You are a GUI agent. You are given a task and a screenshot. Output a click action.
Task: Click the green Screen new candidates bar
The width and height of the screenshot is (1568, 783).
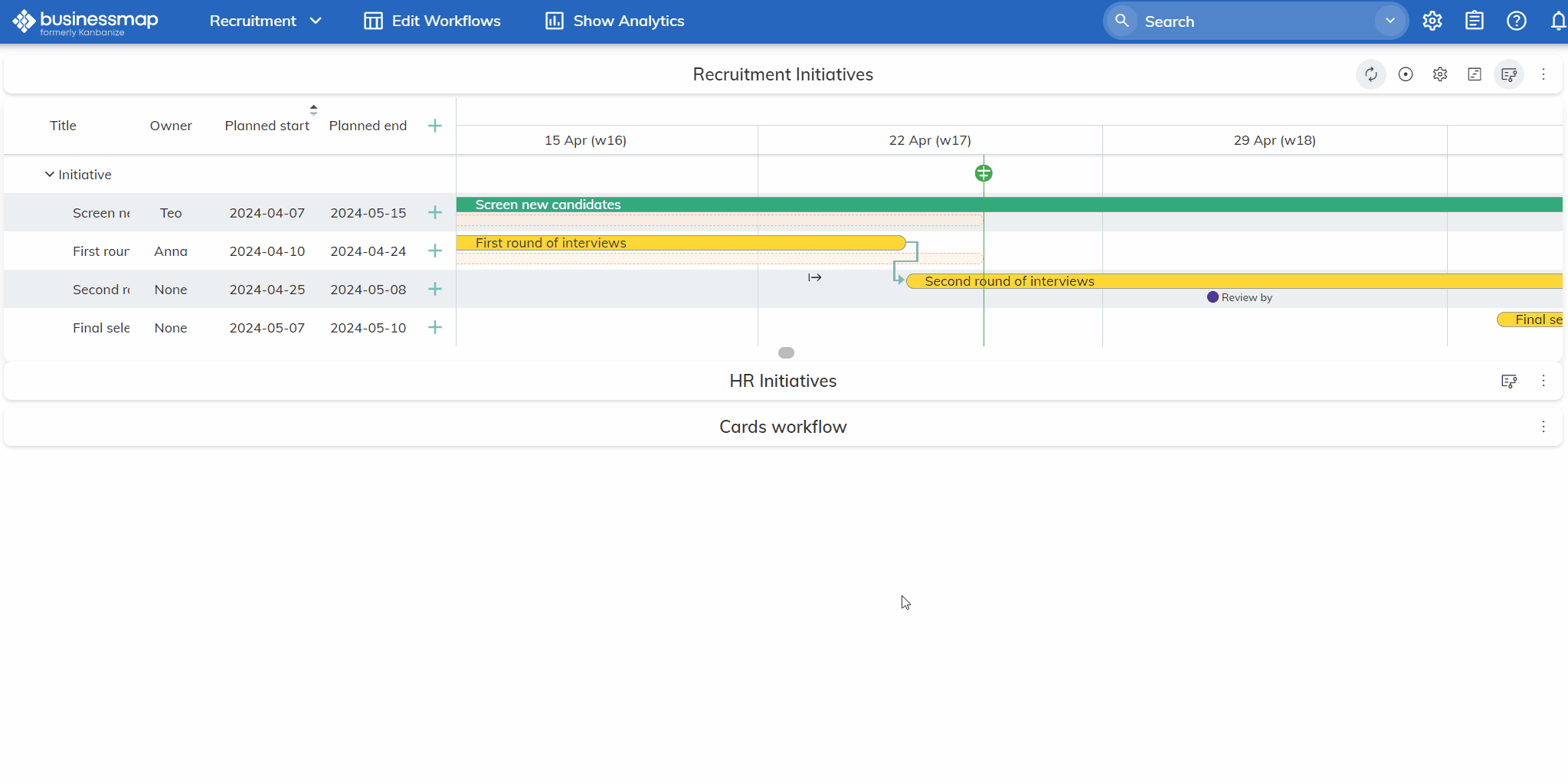tap(1009, 205)
